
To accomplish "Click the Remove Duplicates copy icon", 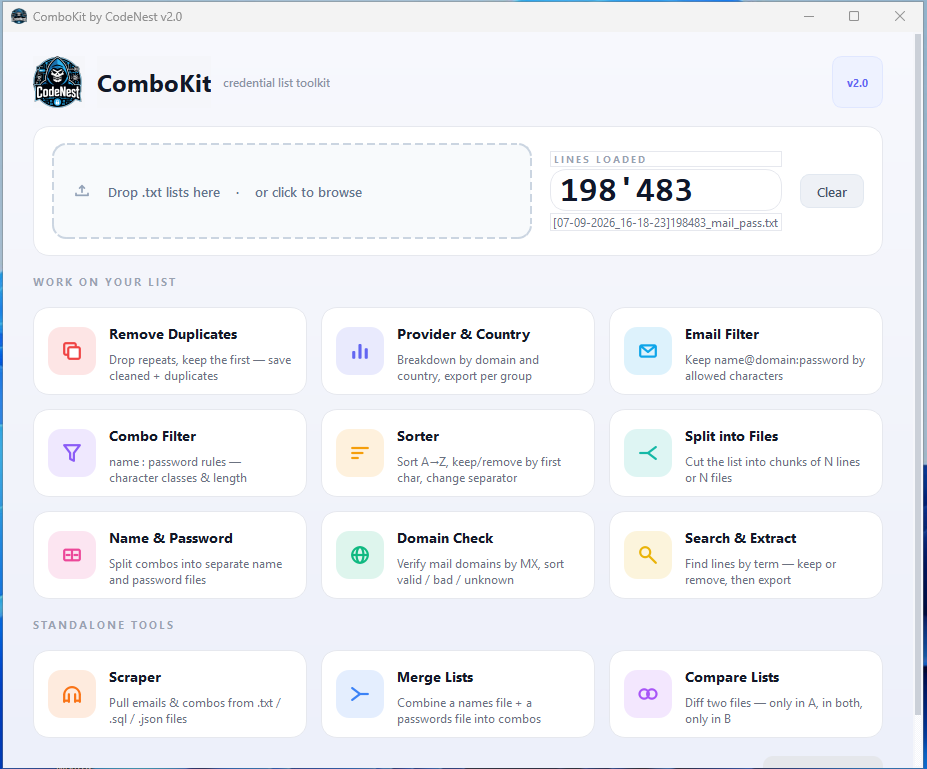I will coord(72,351).
